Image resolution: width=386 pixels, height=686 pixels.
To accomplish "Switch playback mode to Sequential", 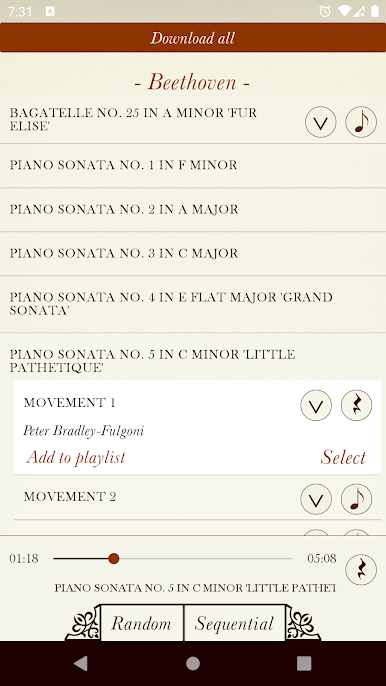I will coord(235,623).
